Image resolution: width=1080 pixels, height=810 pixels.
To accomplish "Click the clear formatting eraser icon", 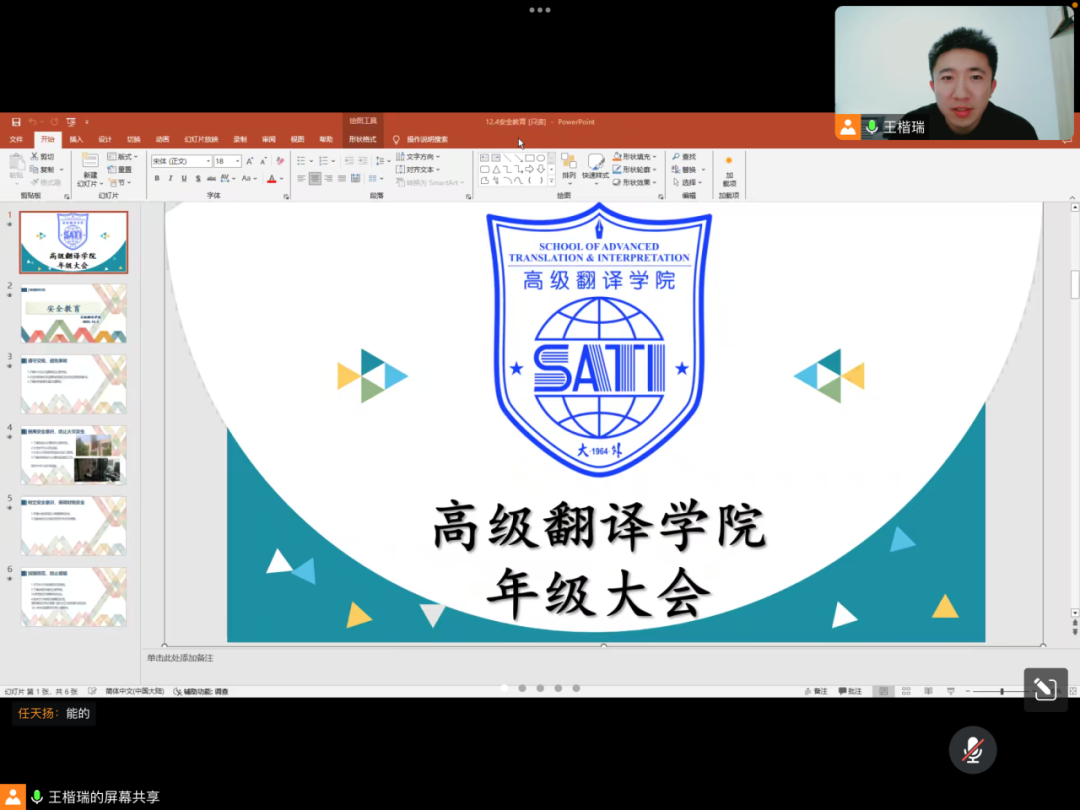I will (280, 161).
